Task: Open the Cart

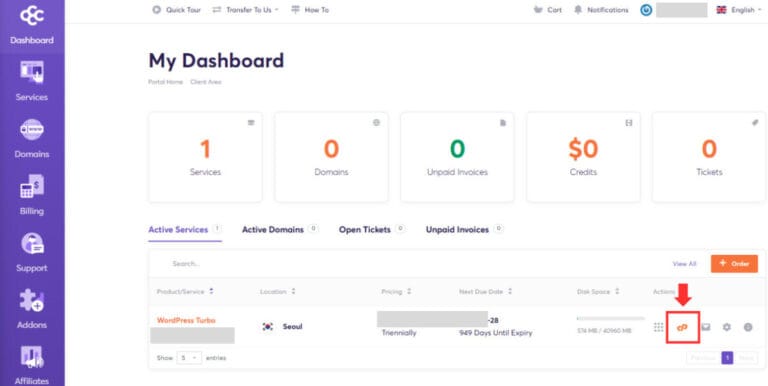Action: click(x=548, y=10)
